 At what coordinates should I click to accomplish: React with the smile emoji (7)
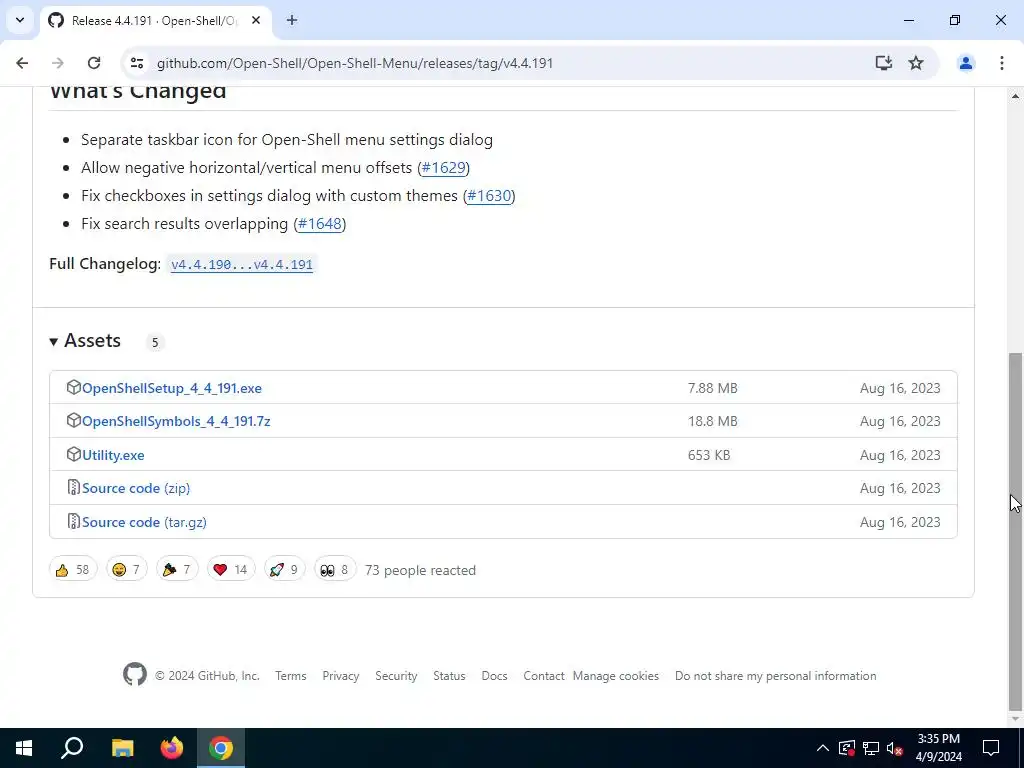click(x=127, y=570)
